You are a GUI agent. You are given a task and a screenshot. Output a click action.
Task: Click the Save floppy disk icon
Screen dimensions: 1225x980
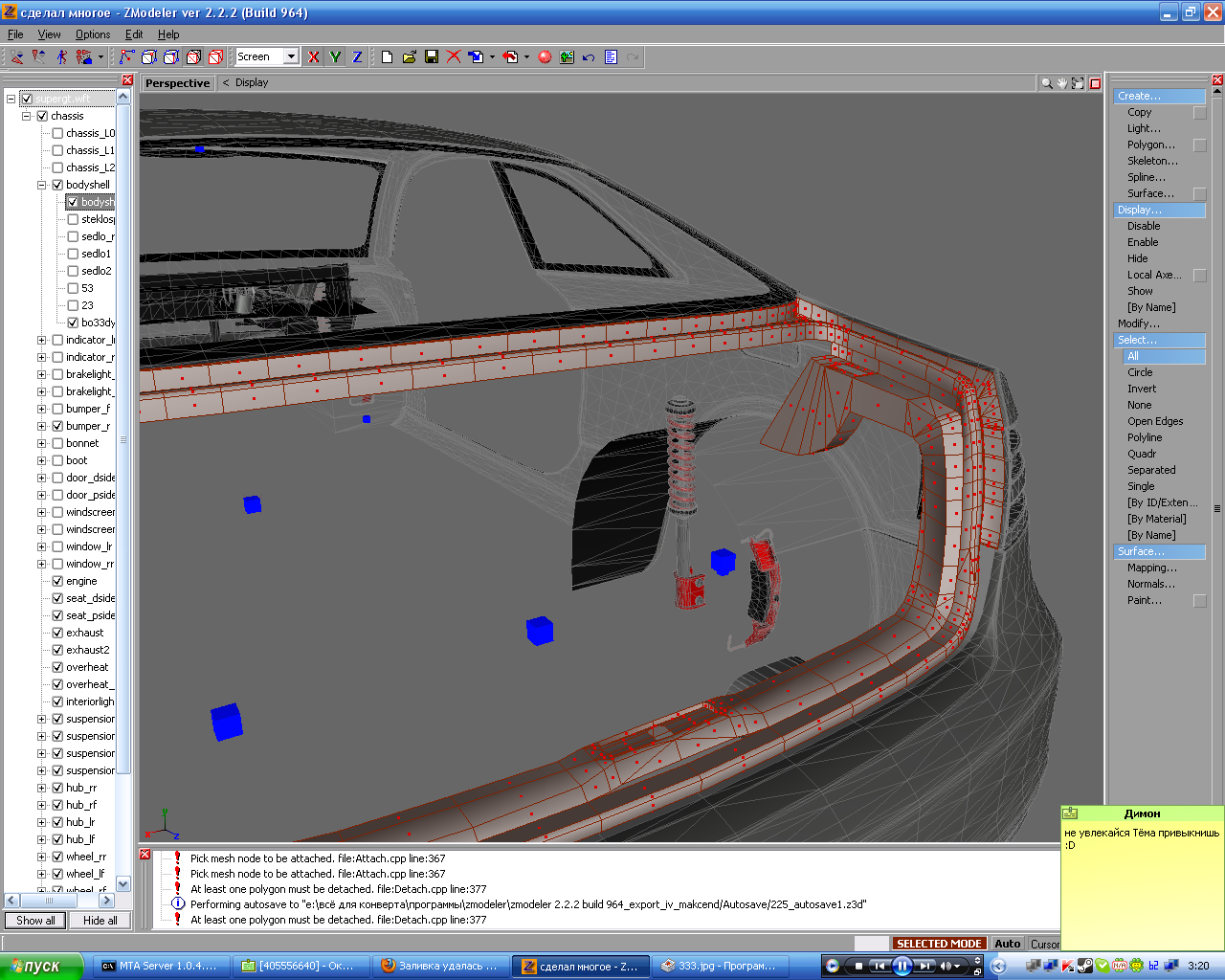(x=432, y=57)
